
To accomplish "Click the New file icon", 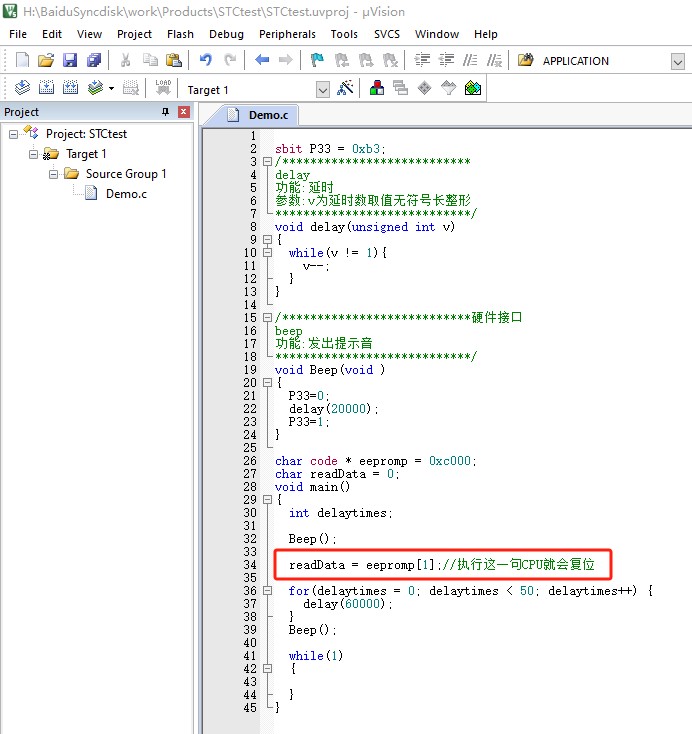I will coord(22,60).
